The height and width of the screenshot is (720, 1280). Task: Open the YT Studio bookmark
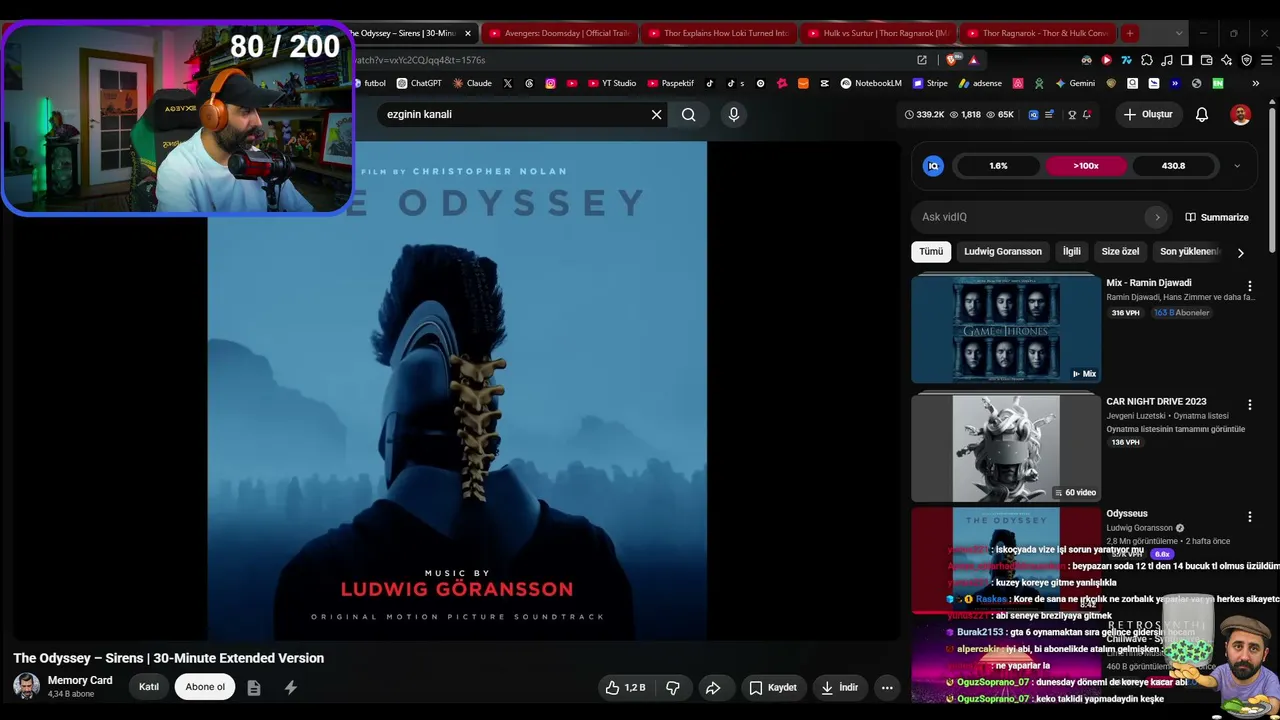612,84
